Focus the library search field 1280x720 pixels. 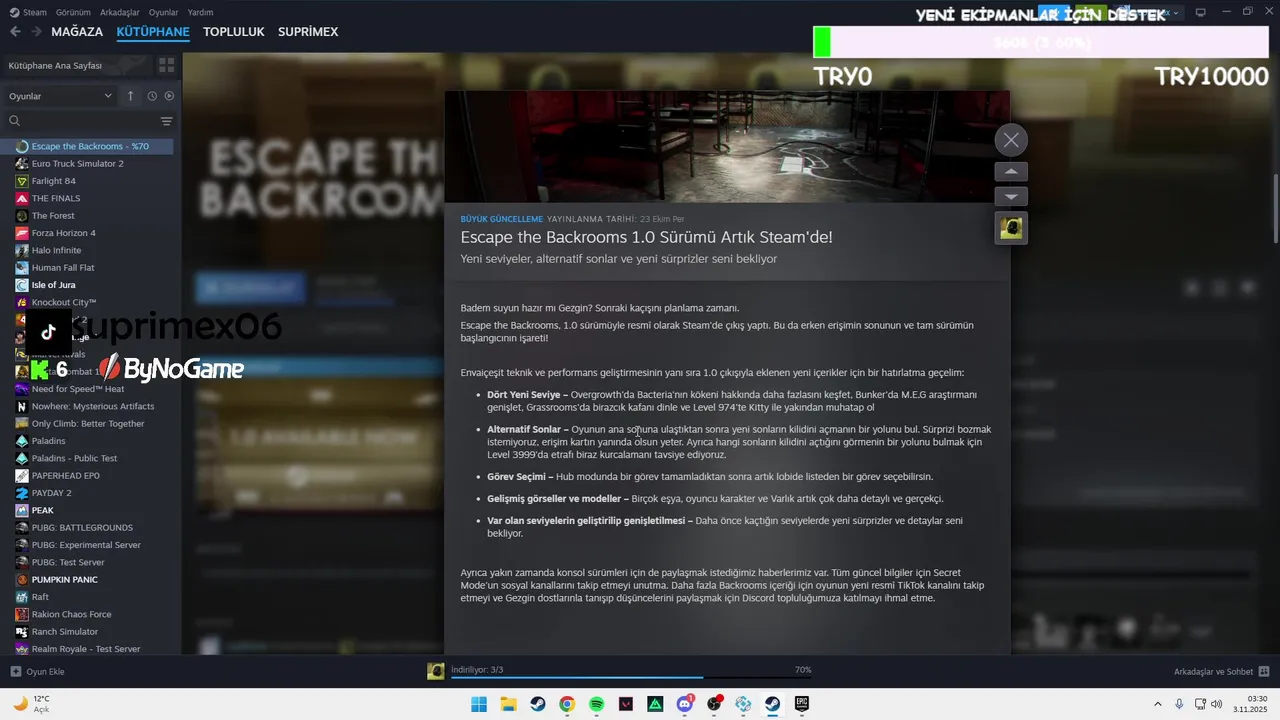80,121
